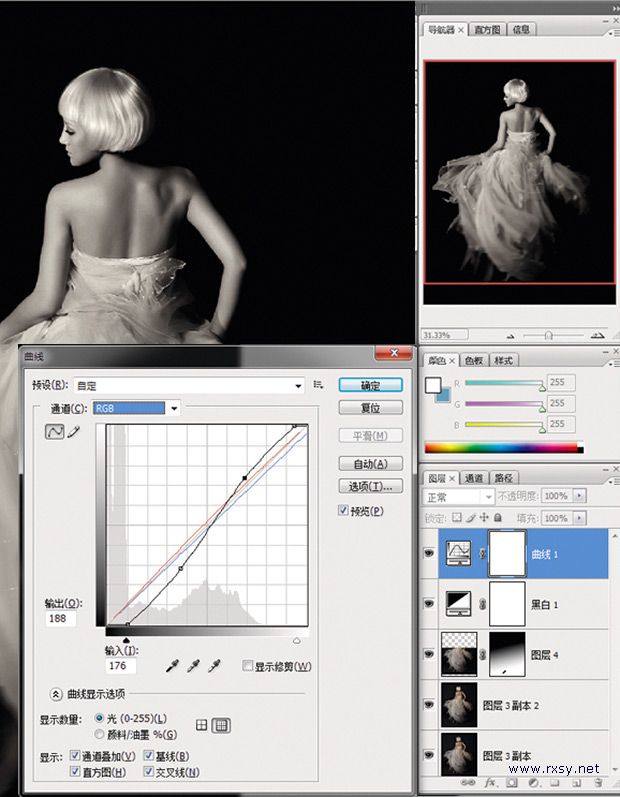Screen dimensions: 620x797
Task: Click the link layers icon
Action: tap(468, 783)
